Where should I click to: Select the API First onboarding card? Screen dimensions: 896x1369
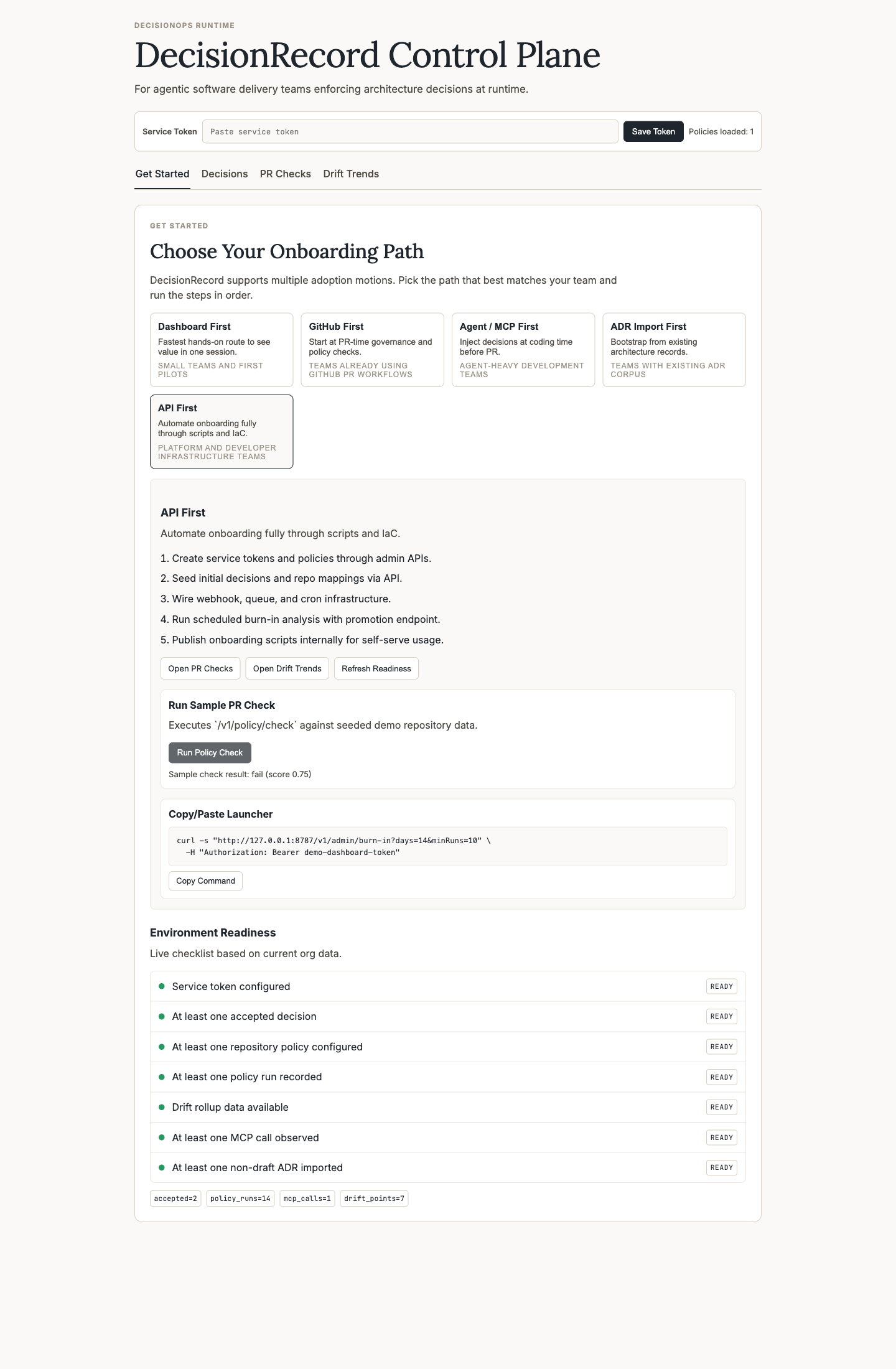point(222,431)
